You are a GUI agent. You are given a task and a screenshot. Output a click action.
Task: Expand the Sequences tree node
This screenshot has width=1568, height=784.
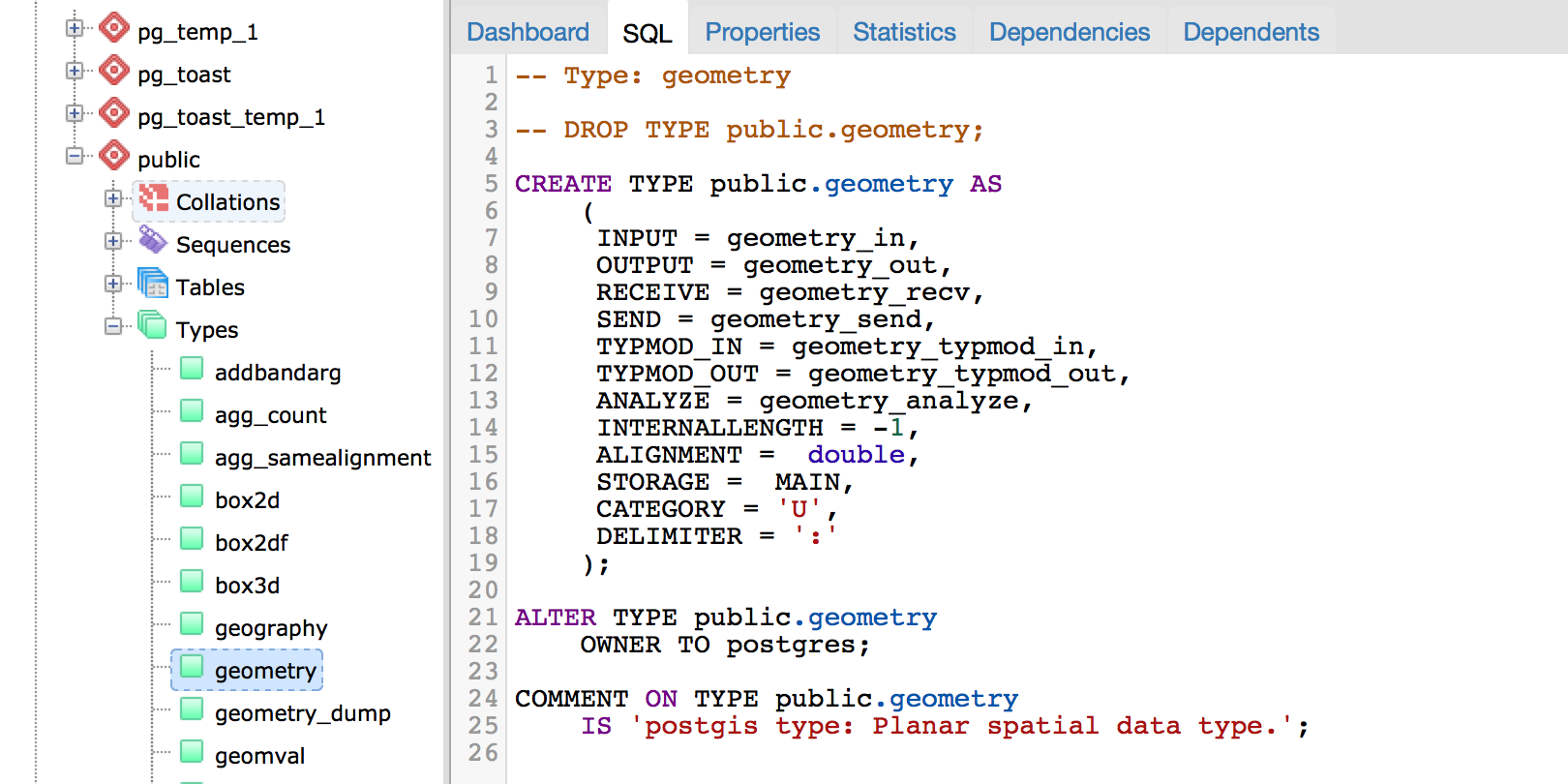click(x=113, y=241)
